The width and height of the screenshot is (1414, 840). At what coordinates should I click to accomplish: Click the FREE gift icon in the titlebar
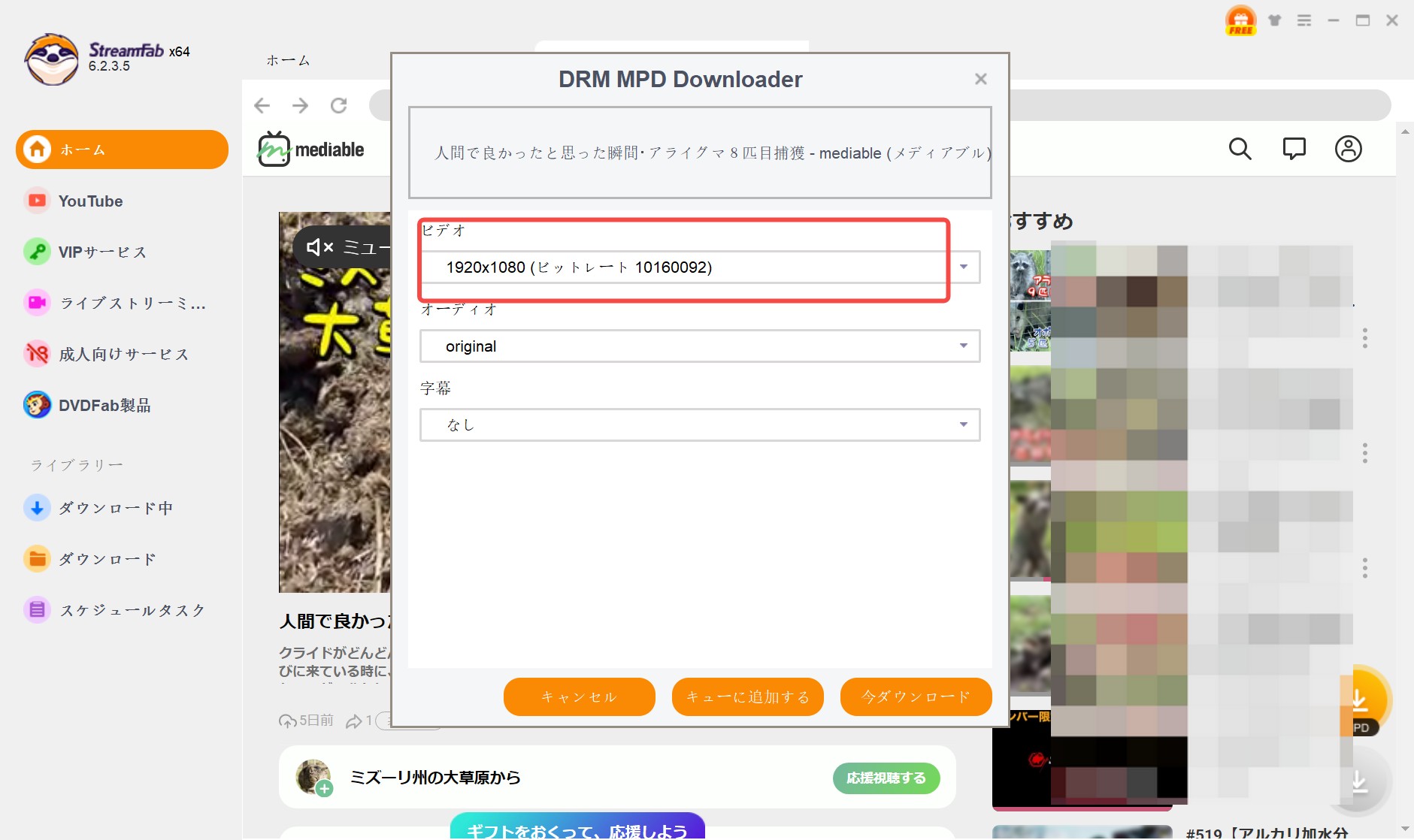tap(1240, 20)
